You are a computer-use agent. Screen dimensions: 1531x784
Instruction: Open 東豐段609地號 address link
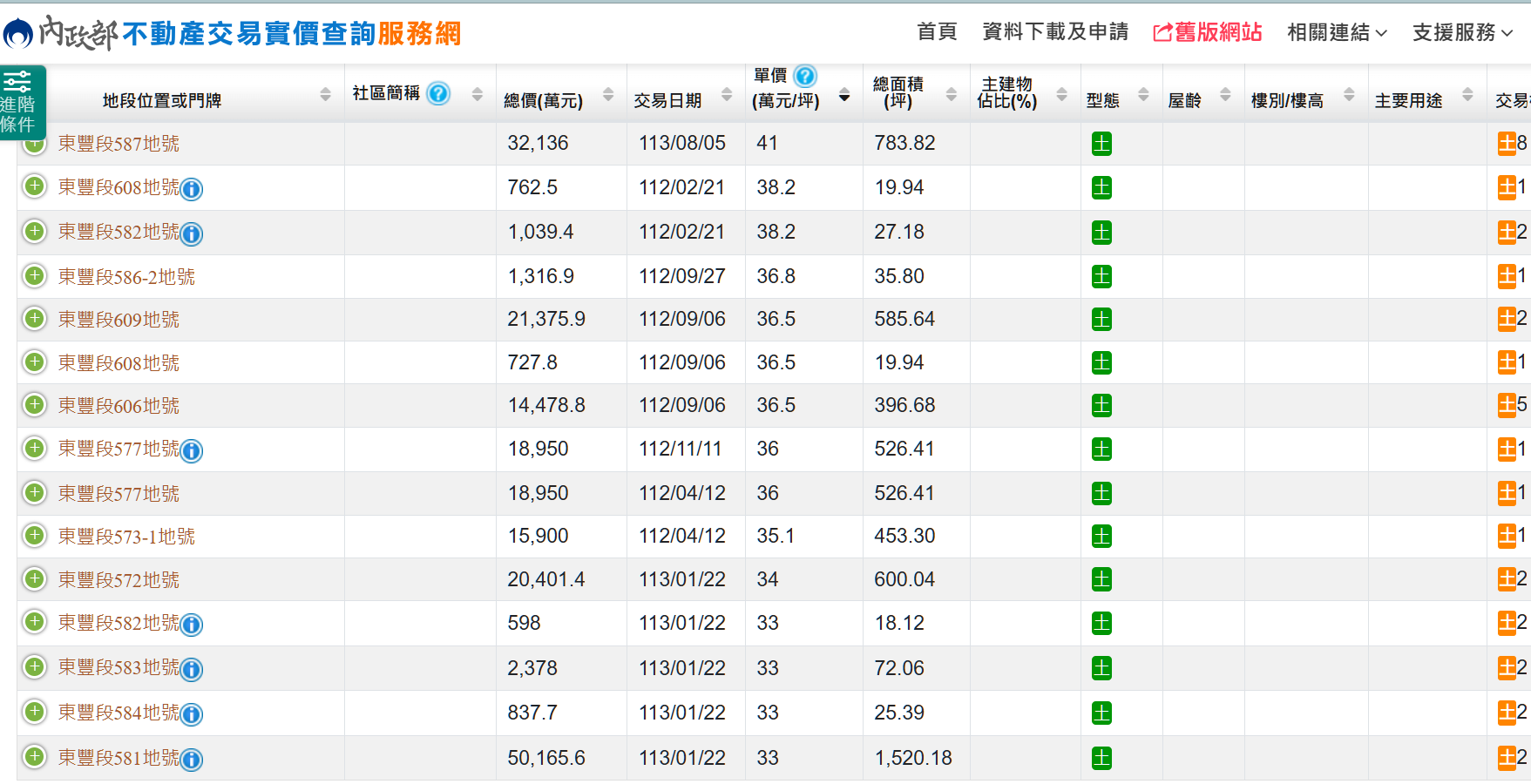tap(119, 320)
